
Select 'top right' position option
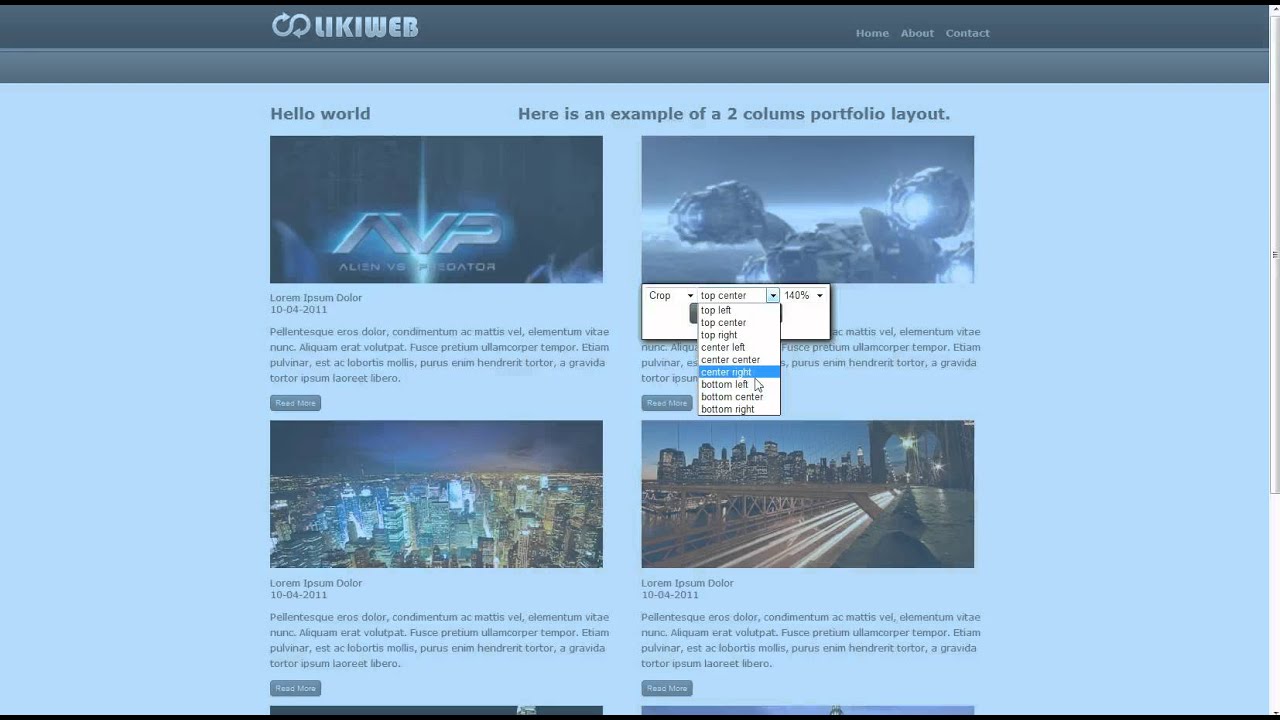pyautogui.click(x=739, y=335)
